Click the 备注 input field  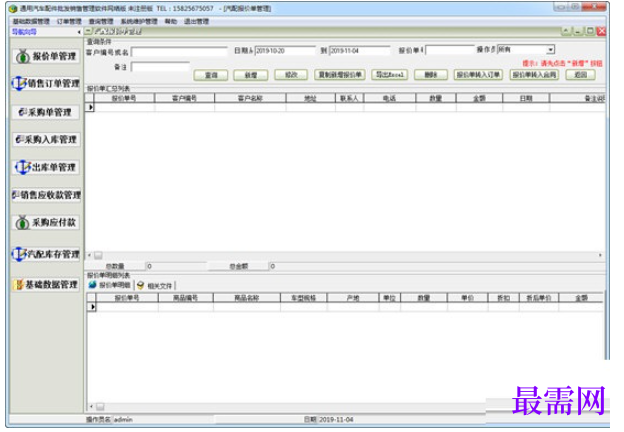160,66
